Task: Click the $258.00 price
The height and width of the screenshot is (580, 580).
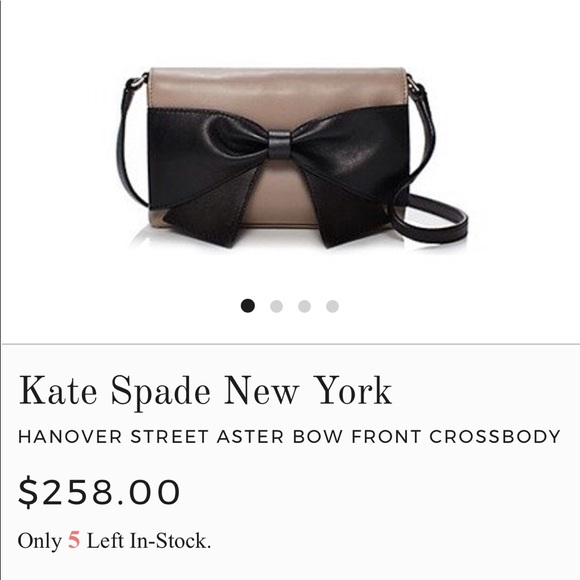Action: (x=99, y=492)
